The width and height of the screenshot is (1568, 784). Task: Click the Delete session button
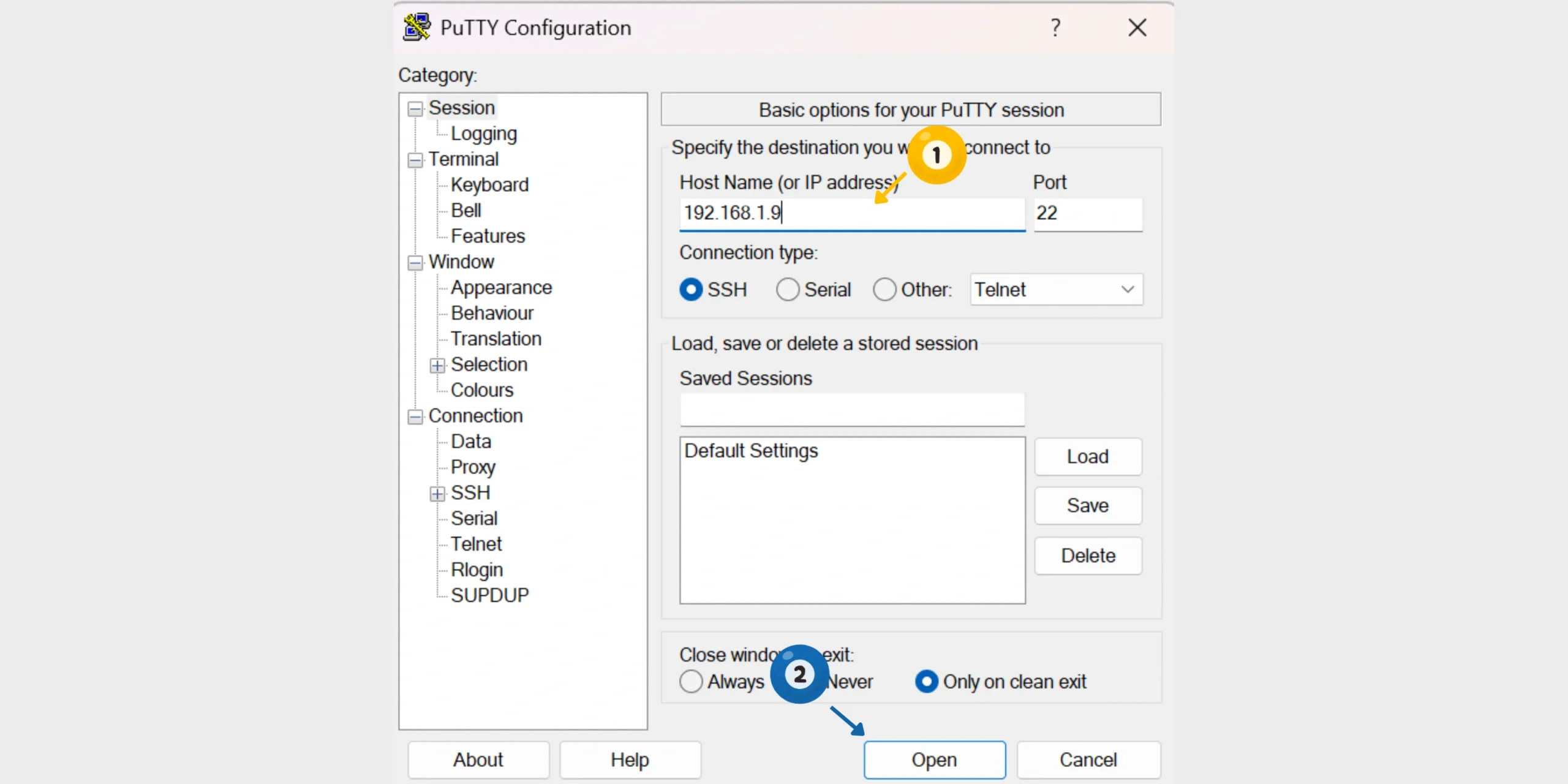point(1088,556)
